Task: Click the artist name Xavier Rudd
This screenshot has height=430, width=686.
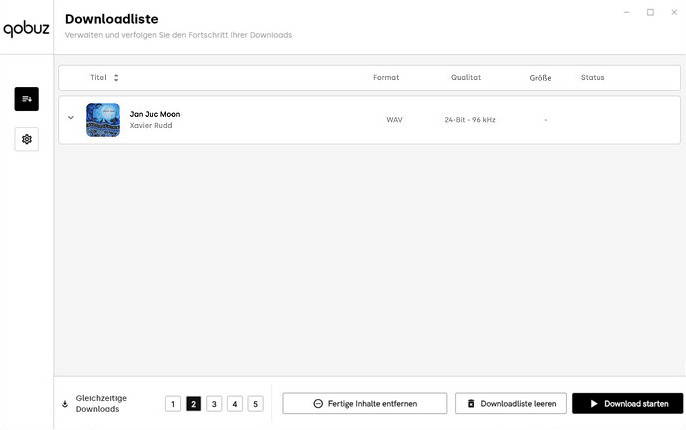Action: point(151,126)
